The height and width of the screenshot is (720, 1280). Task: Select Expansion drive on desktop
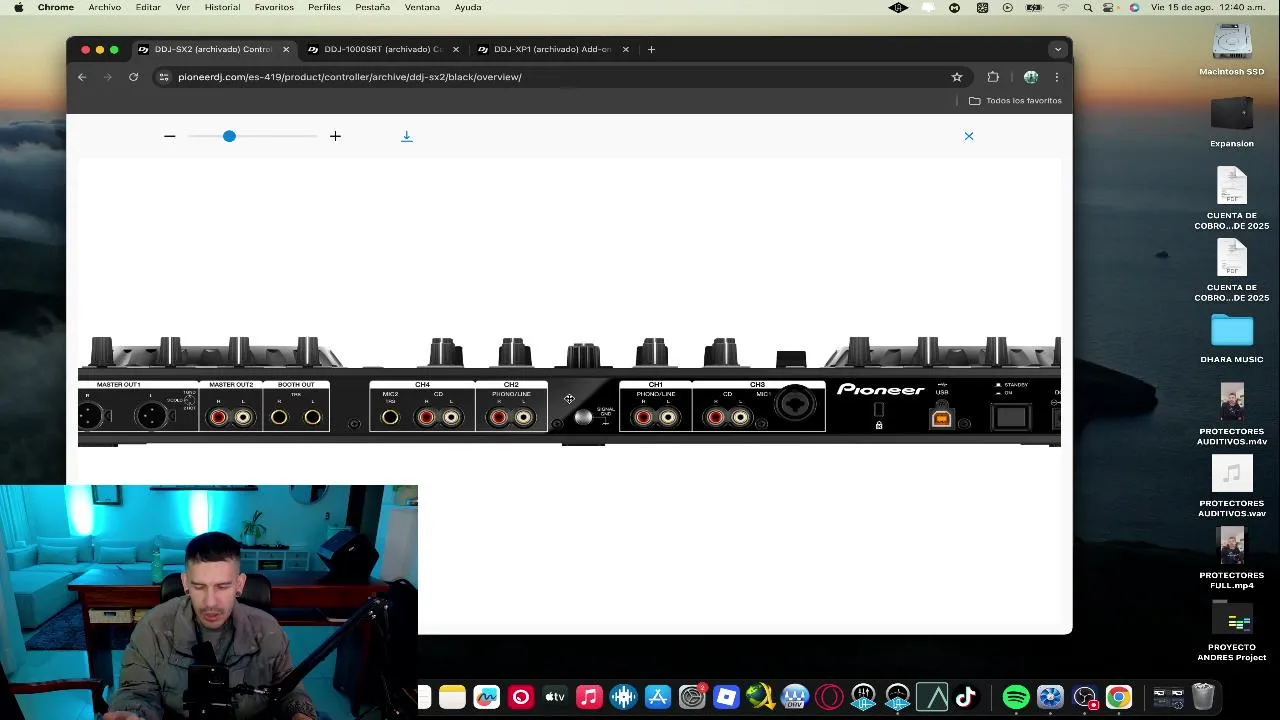tap(1232, 122)
